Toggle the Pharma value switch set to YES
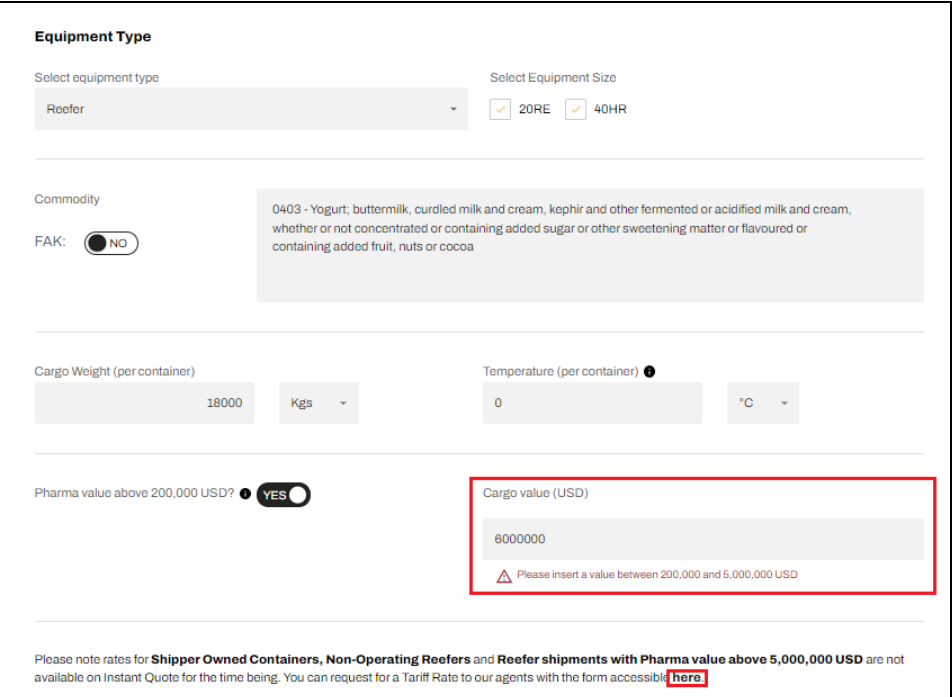The image size is (952, 697). (x=284, y=495)
